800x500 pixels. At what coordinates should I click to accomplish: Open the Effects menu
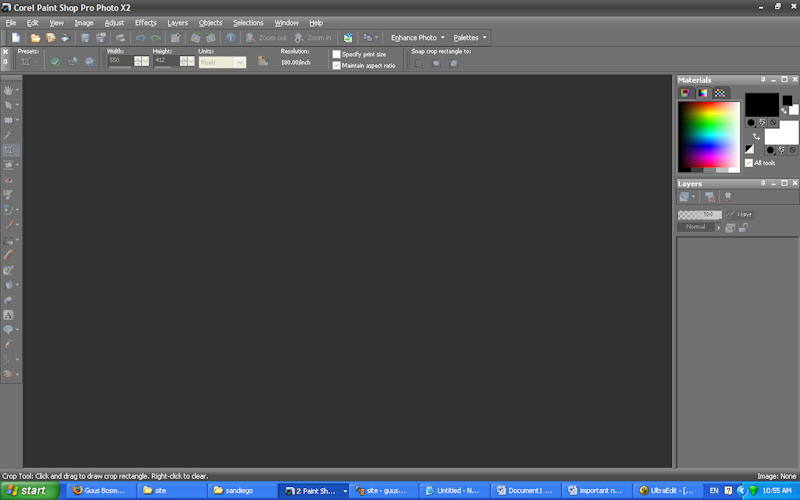click(x=145, y=23)
